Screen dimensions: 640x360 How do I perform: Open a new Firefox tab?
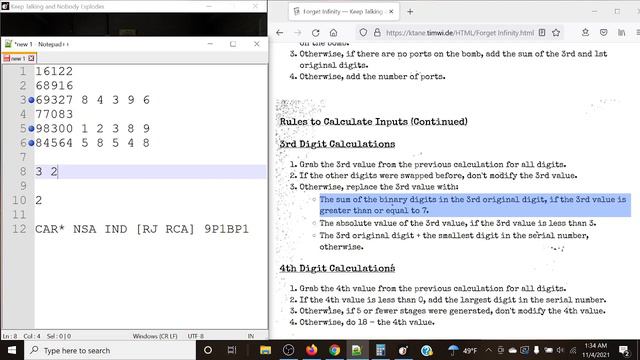point(410,12)
